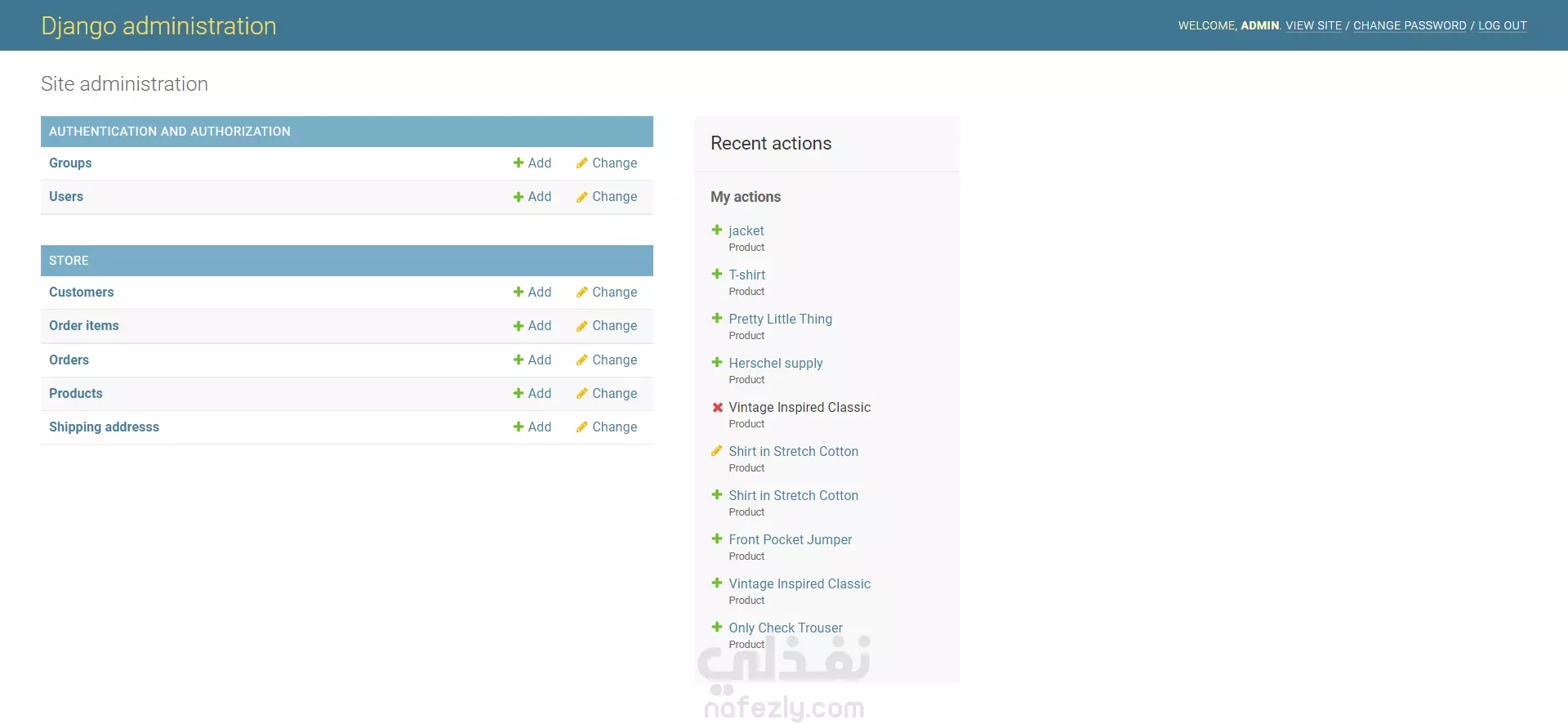Open the Shipping addresss model link

[104, 427]
